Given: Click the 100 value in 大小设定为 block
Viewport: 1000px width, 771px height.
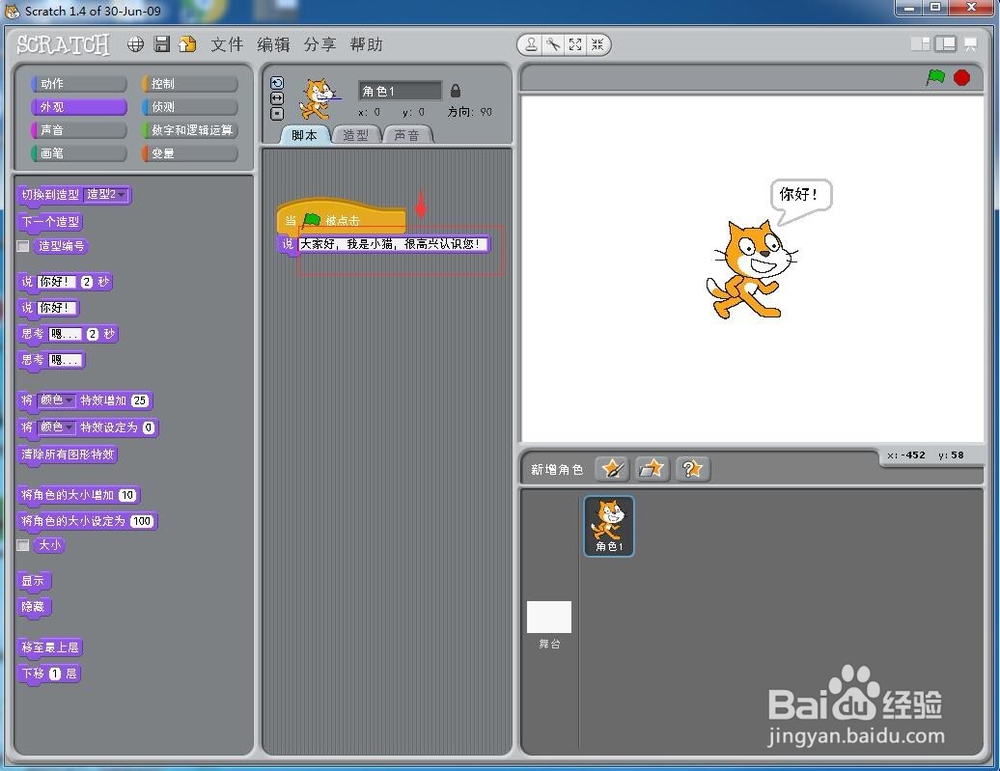Looking at the screenshot, I should click(142, 522).
